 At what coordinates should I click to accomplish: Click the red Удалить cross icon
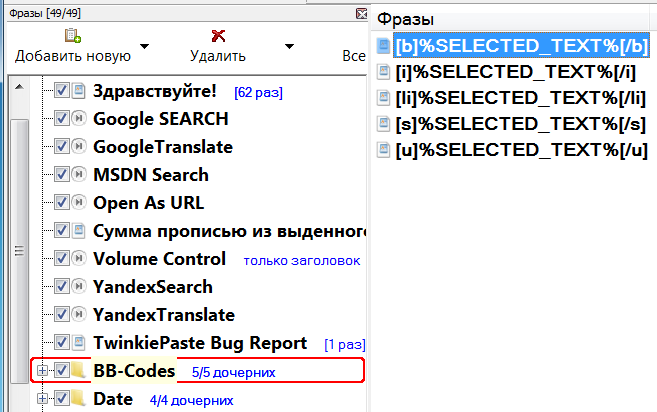coord(218,36)
